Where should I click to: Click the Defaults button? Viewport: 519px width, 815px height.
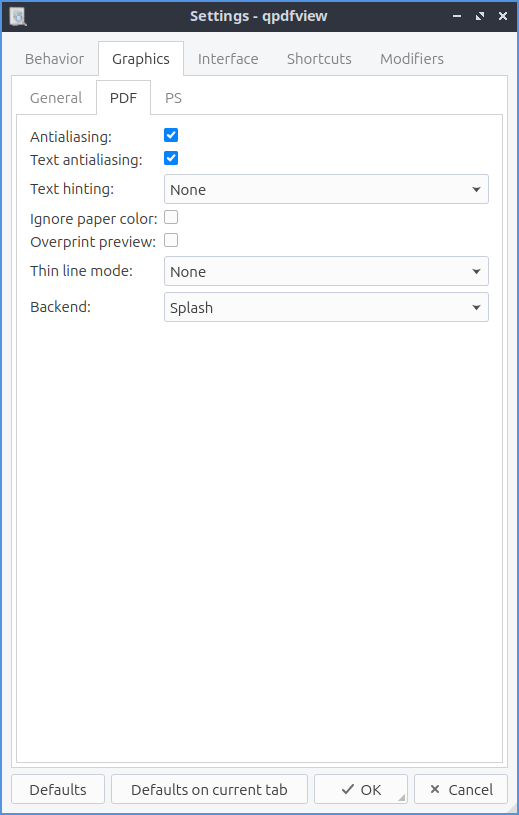point(58,790)
